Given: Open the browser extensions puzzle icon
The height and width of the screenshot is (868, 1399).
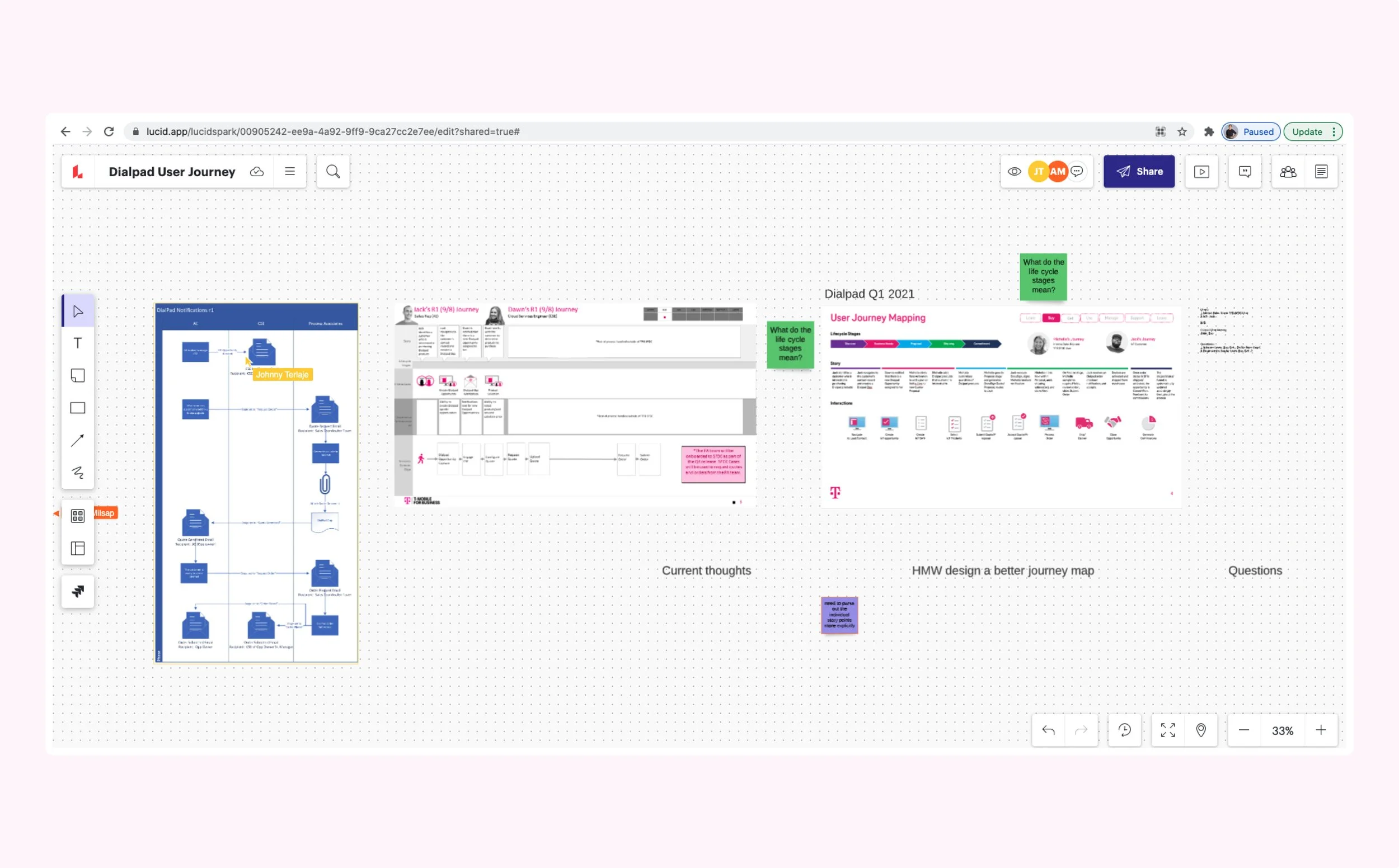Looking at the screenshot, I should (x=1209, y=131).
